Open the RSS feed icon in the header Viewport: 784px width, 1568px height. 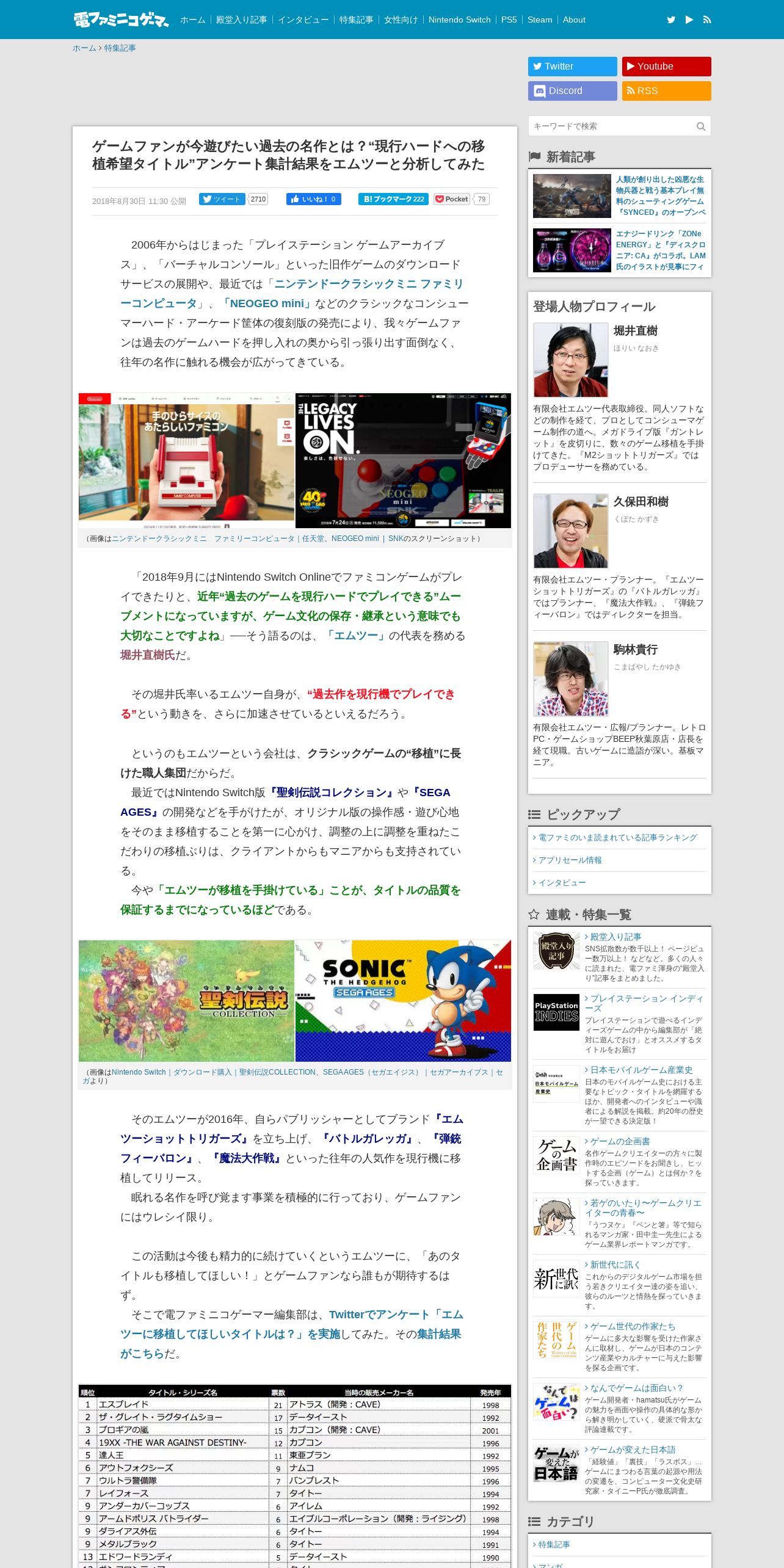[707, 20]
